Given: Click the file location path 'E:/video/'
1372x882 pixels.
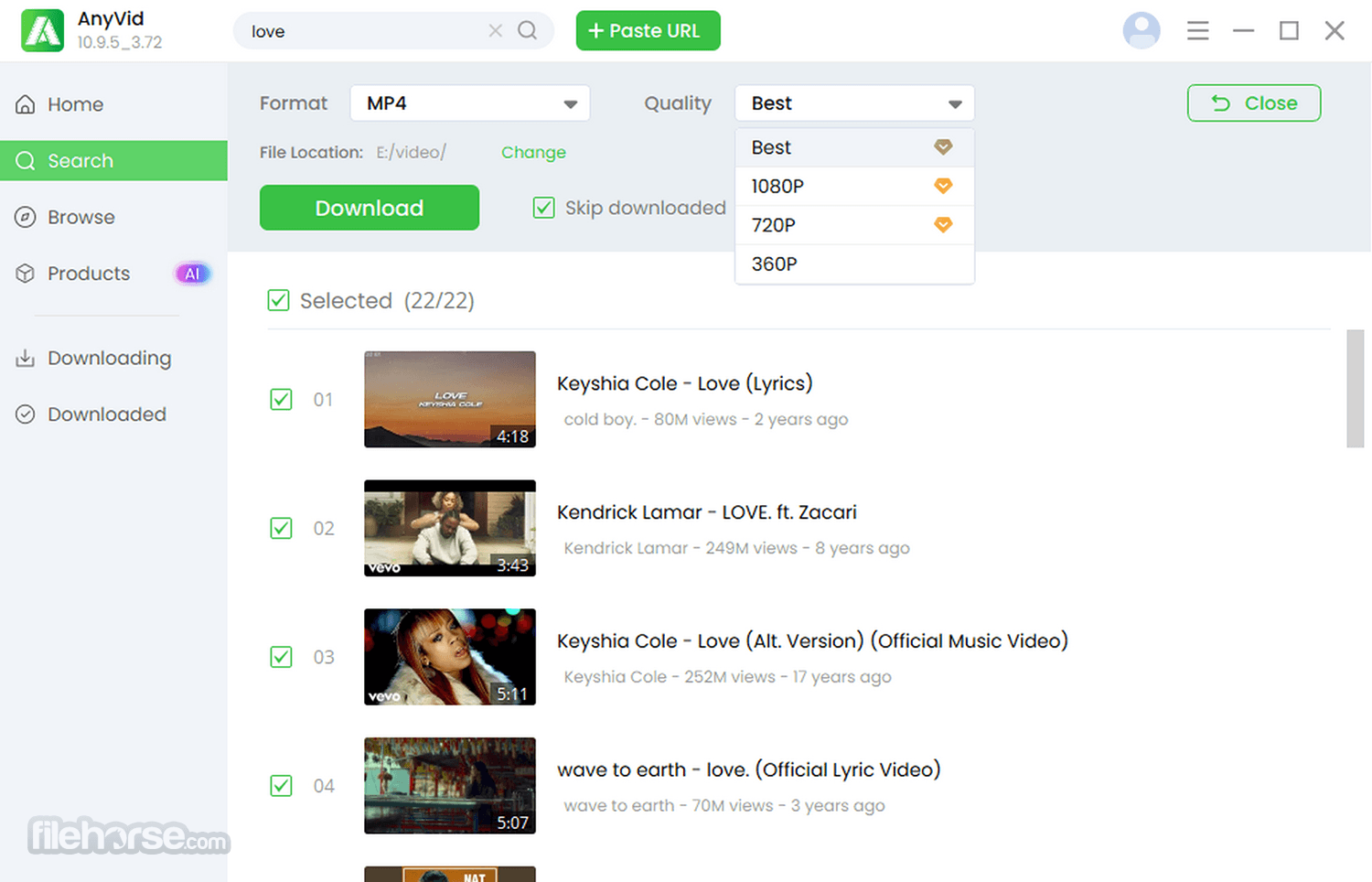Looking at the screenshot, I should pos(412,153).
